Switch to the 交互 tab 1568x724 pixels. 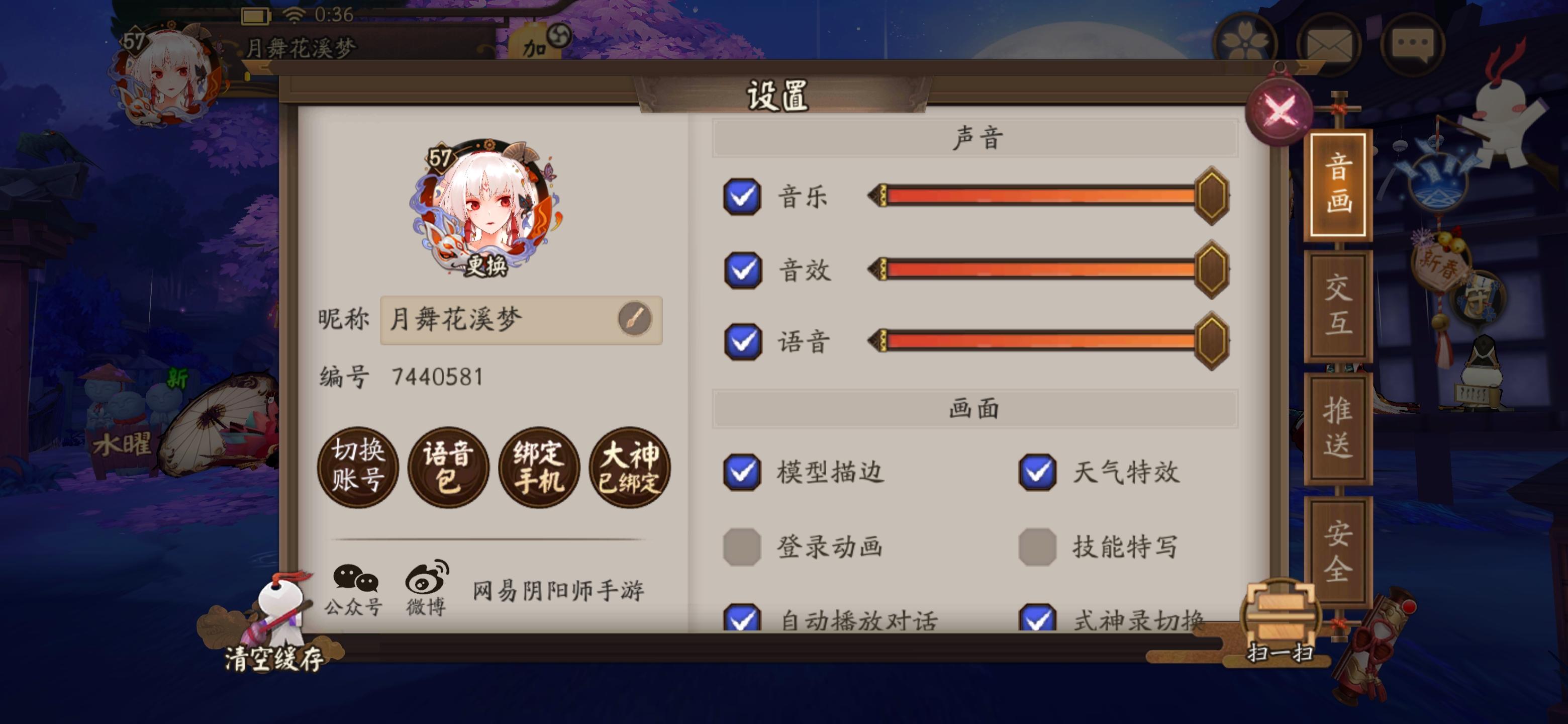point(1338,306)
